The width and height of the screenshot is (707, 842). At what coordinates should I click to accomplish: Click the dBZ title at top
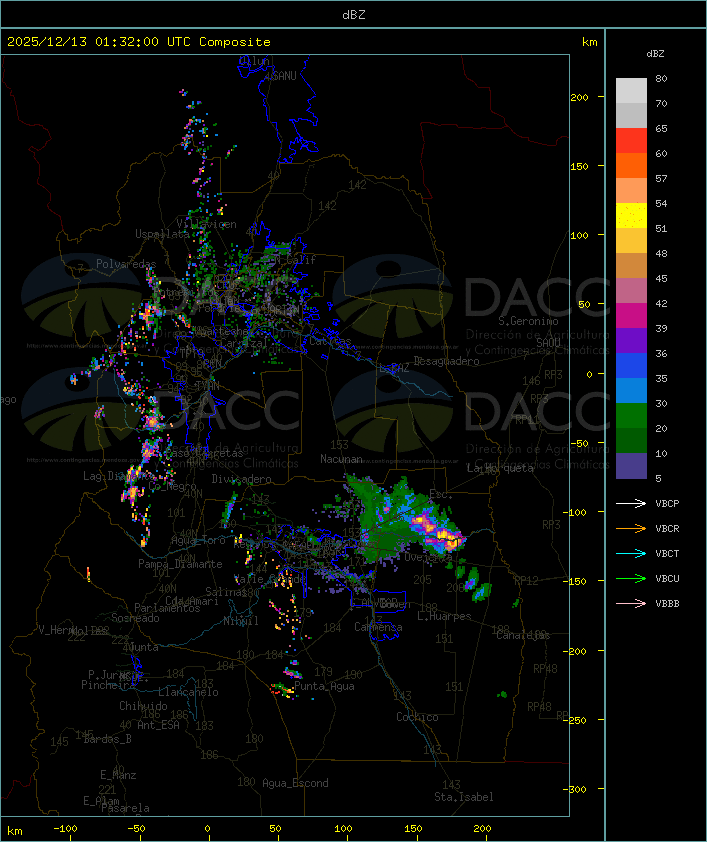coord(354,15)
